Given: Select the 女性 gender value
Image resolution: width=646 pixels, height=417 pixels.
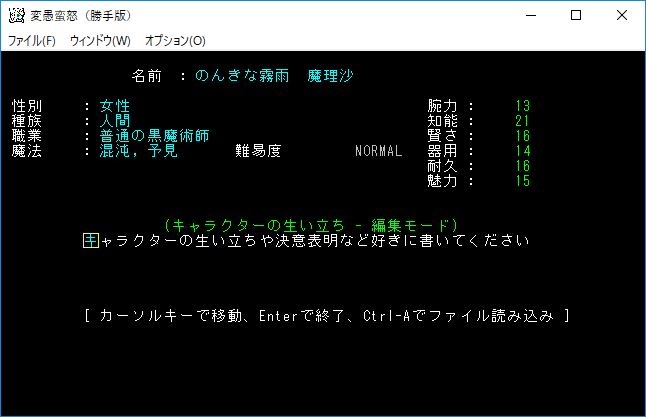Looking at the screenshot, I should click(x=115, y=106).
